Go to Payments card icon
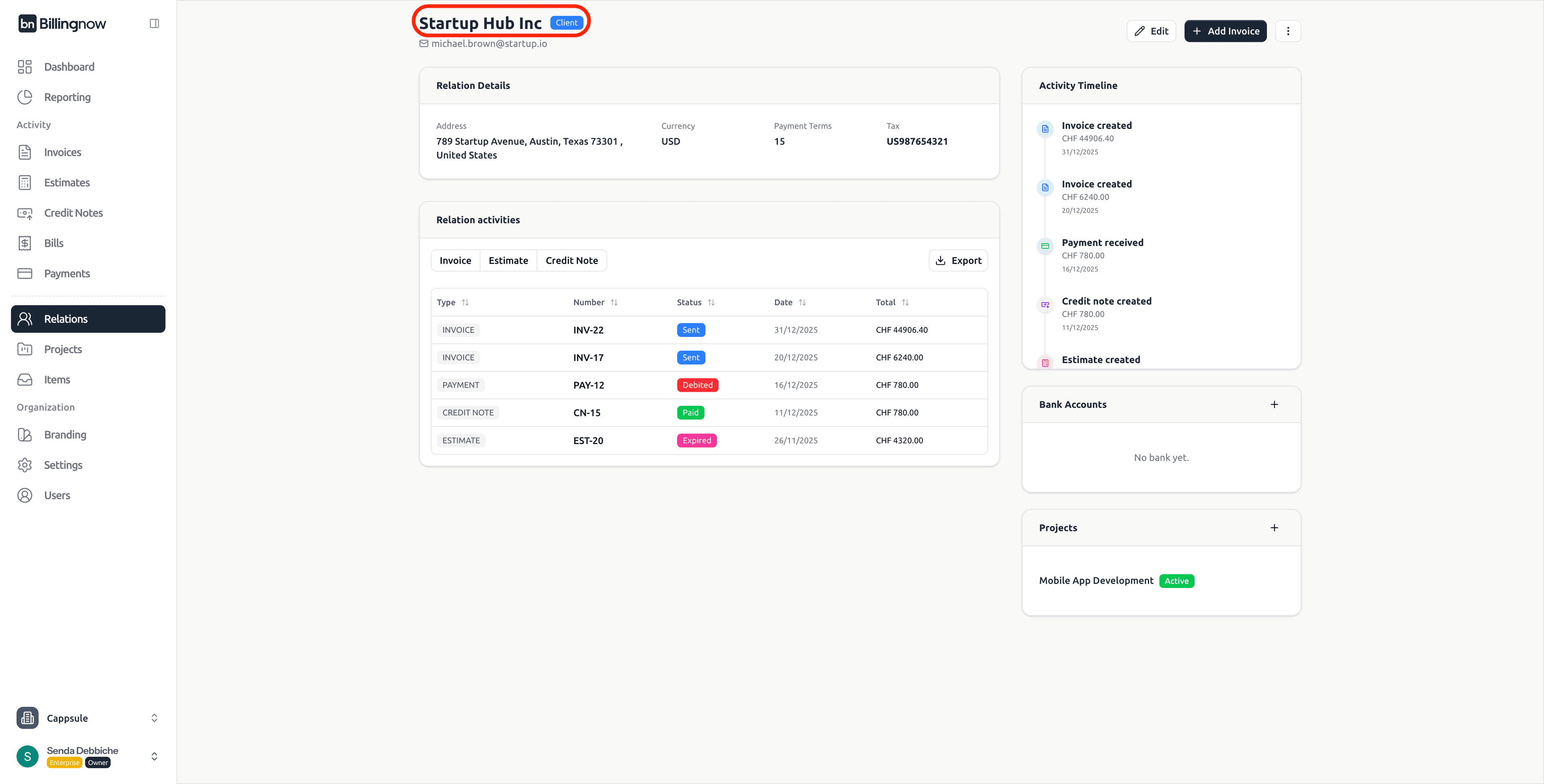Viewport: 1544px width, 784px height. tap(25, 274)
